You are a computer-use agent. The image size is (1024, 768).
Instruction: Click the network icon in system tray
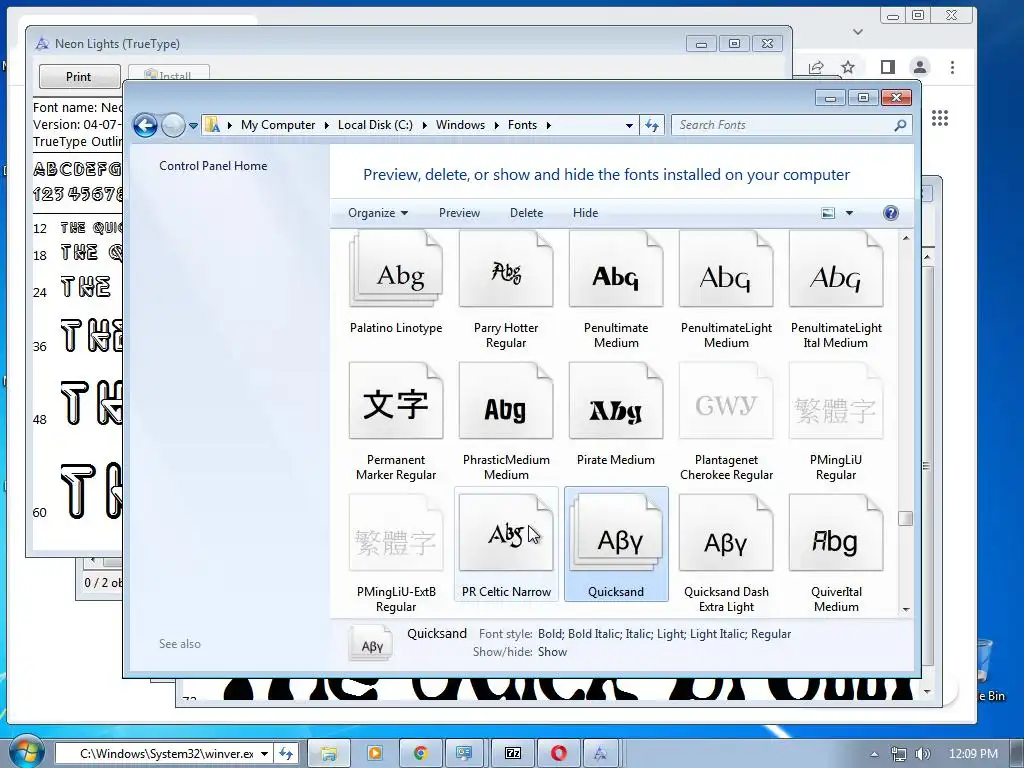pos(899,754)
